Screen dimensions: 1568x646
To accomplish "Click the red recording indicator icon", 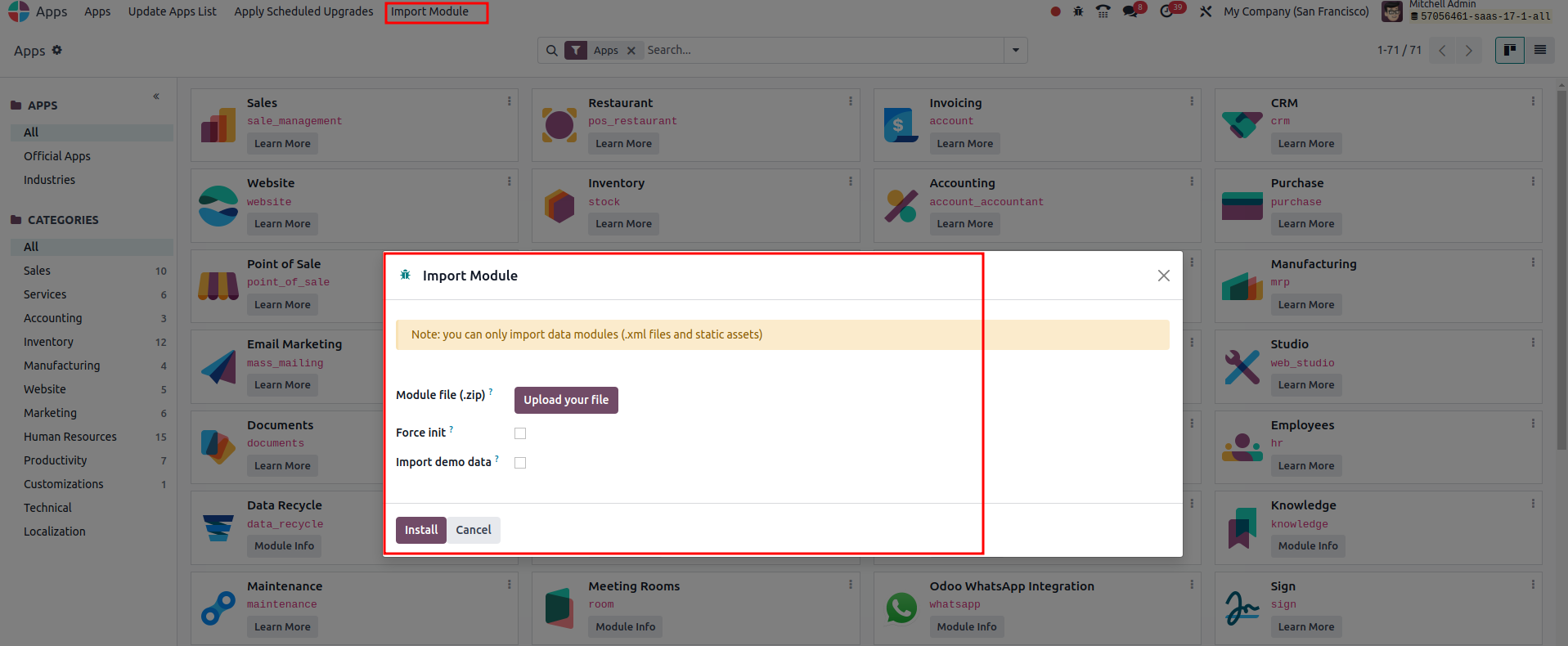I will (x=1055, y=11).
